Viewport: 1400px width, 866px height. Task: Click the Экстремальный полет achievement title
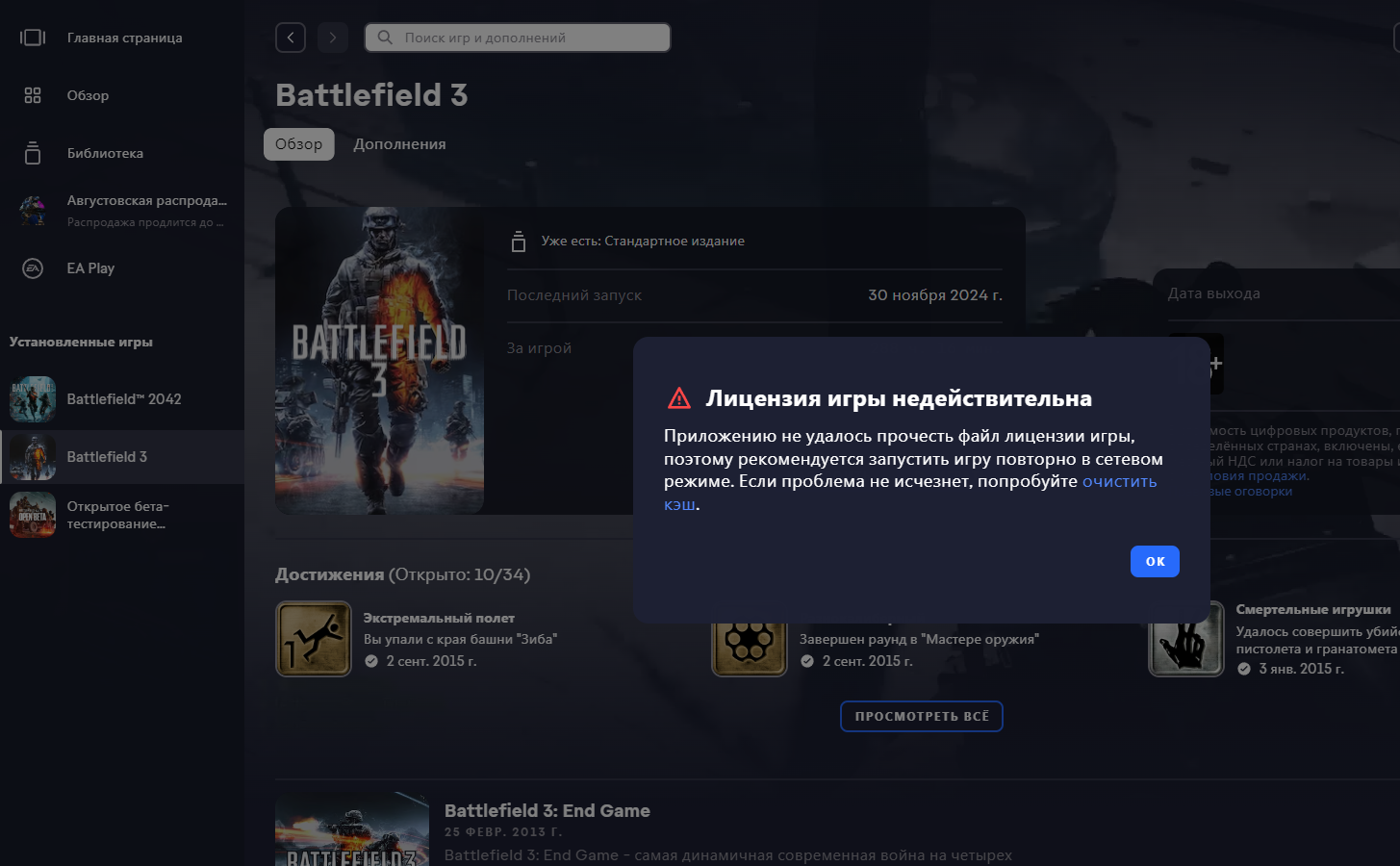(x=439, y=618)
